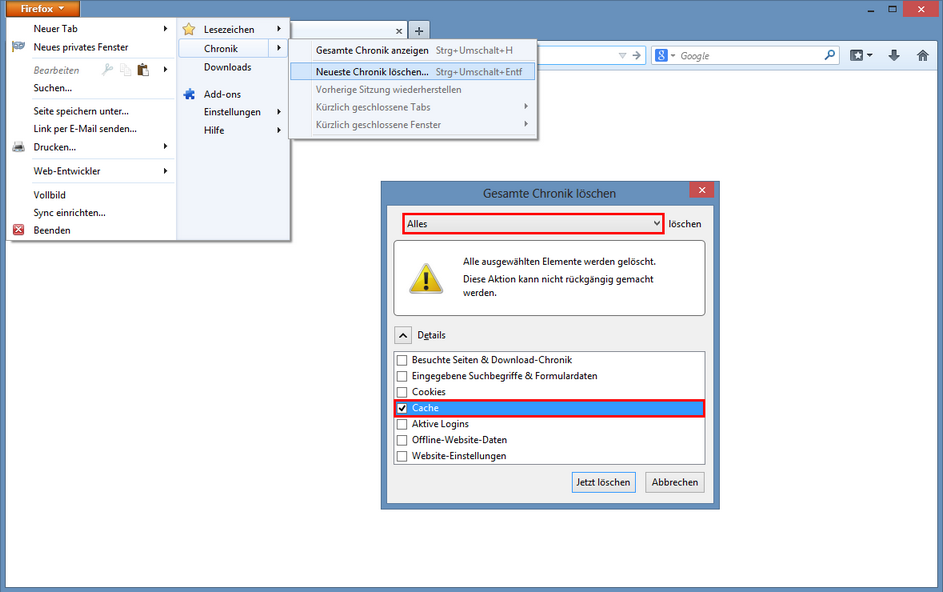Viewport: 943px width, 592px height.
Task: Open the Google search engine dropdown
Action: tap(672, 55)
